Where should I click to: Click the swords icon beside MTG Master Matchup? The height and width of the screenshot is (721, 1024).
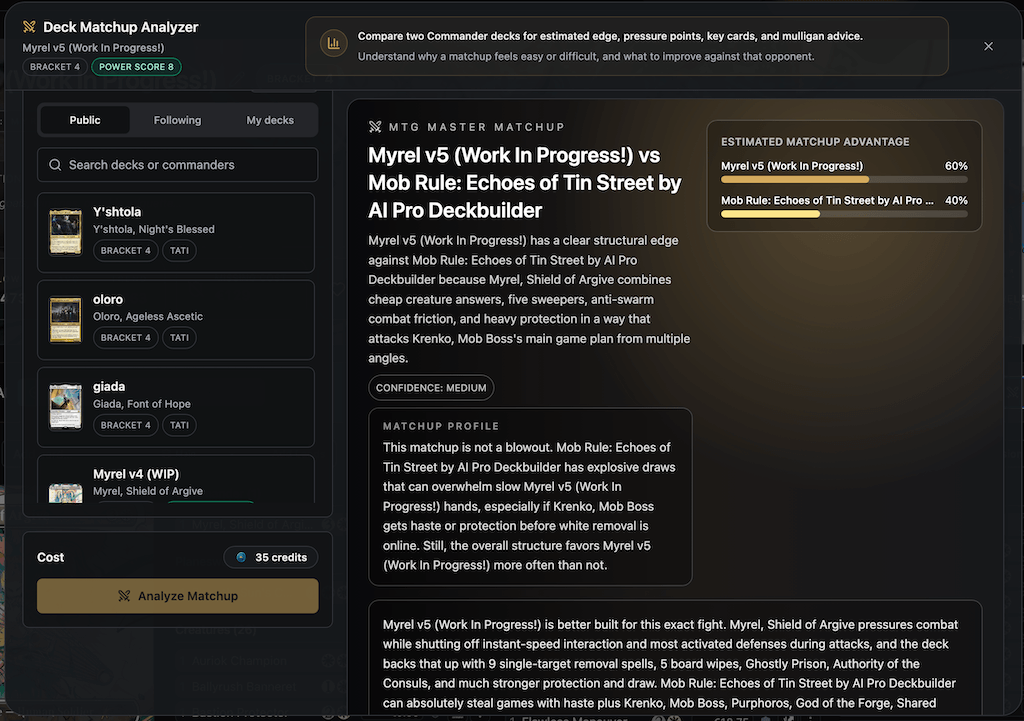point(375,127)
